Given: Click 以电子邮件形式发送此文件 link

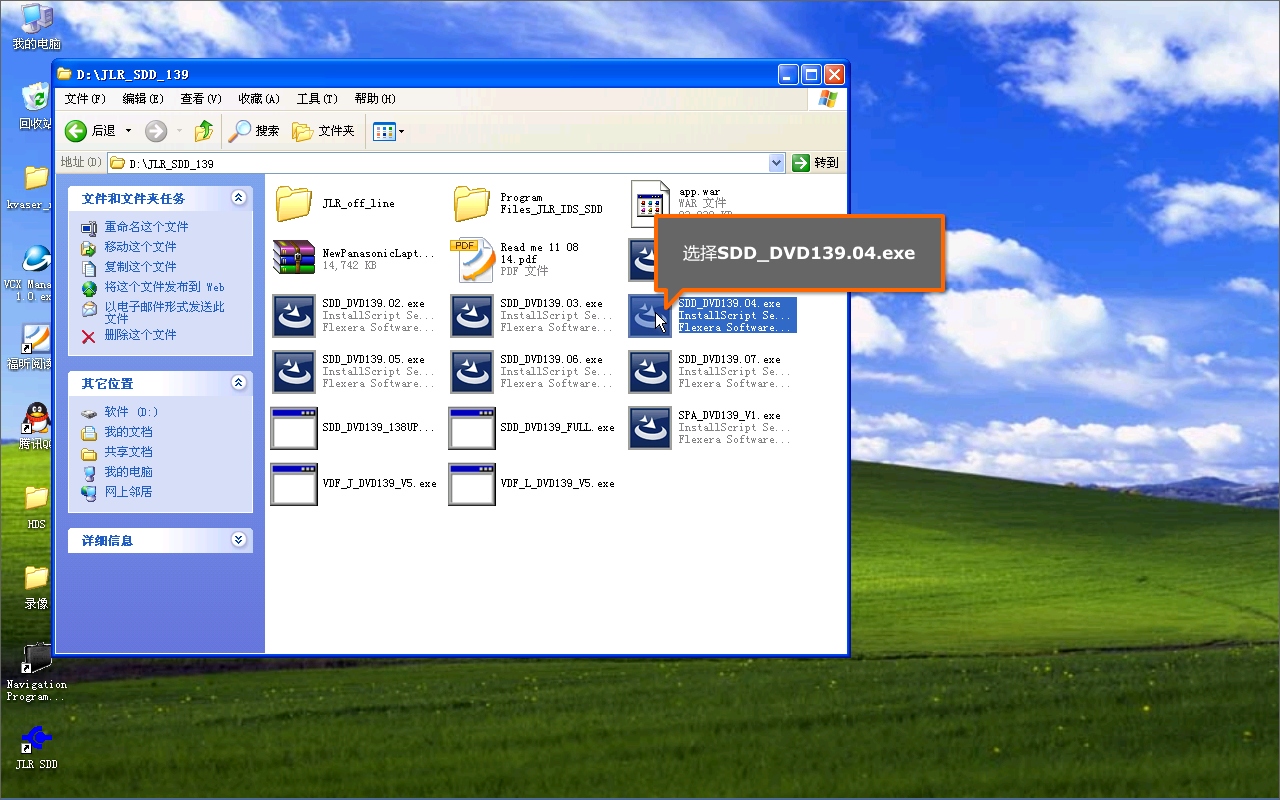Looking at the screenshot, I should (x=164, y=313).
